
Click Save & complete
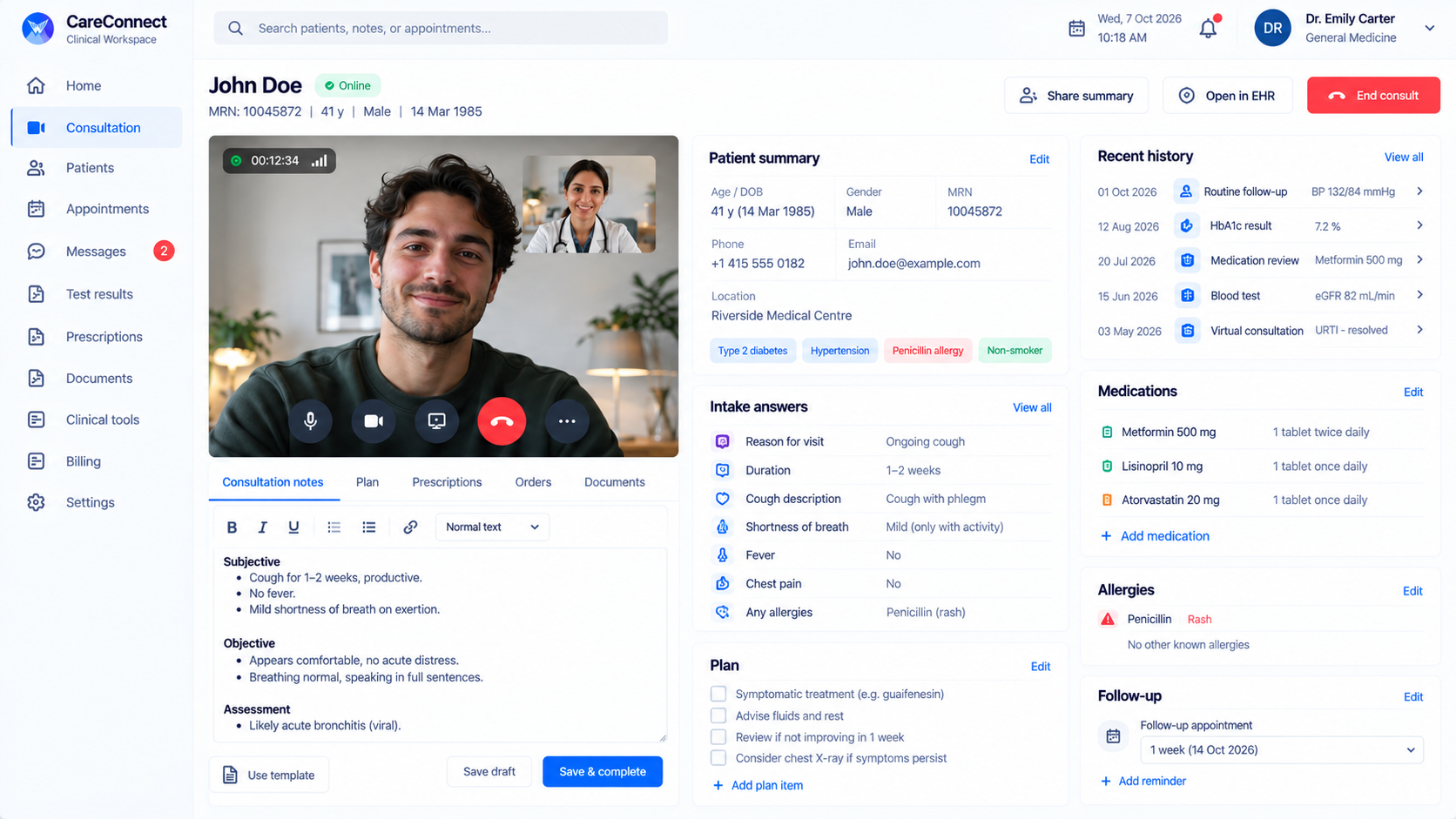pos(603,772)
